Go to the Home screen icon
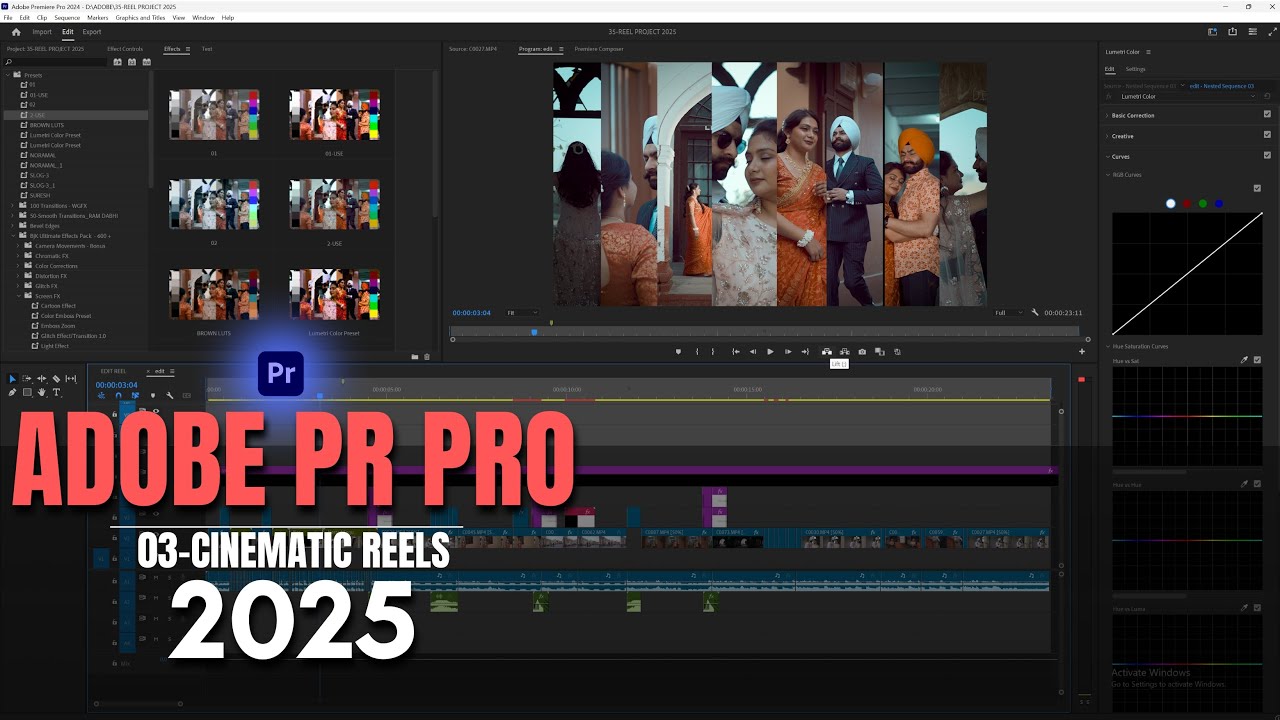The height and width of the screenshot is (720, 1280). (x=16, y=32)
